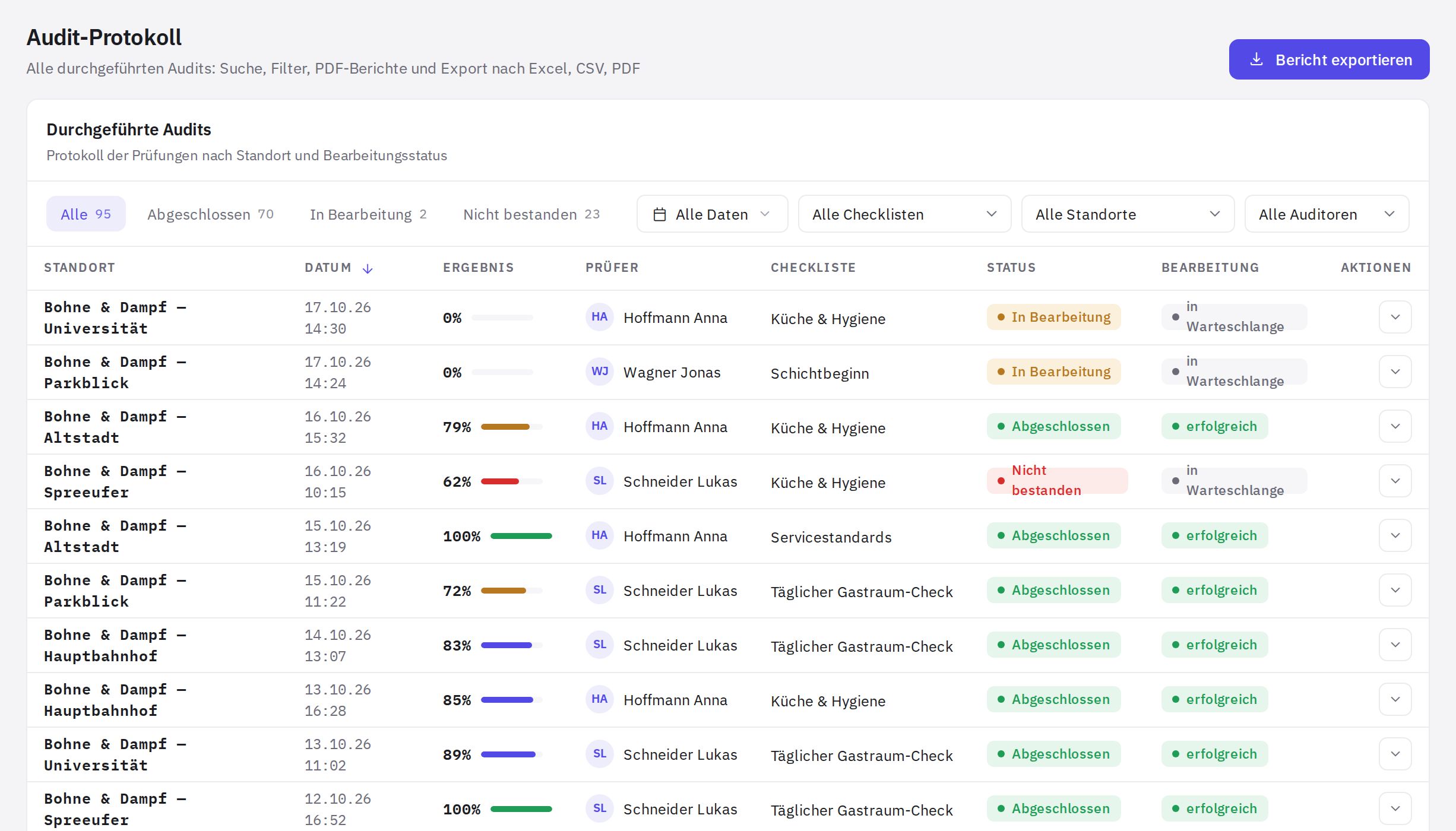Expand the Universität 17.10.26 14:30 row chevron
This screenshot has height=831, width=1456.
click(1395, 317)
